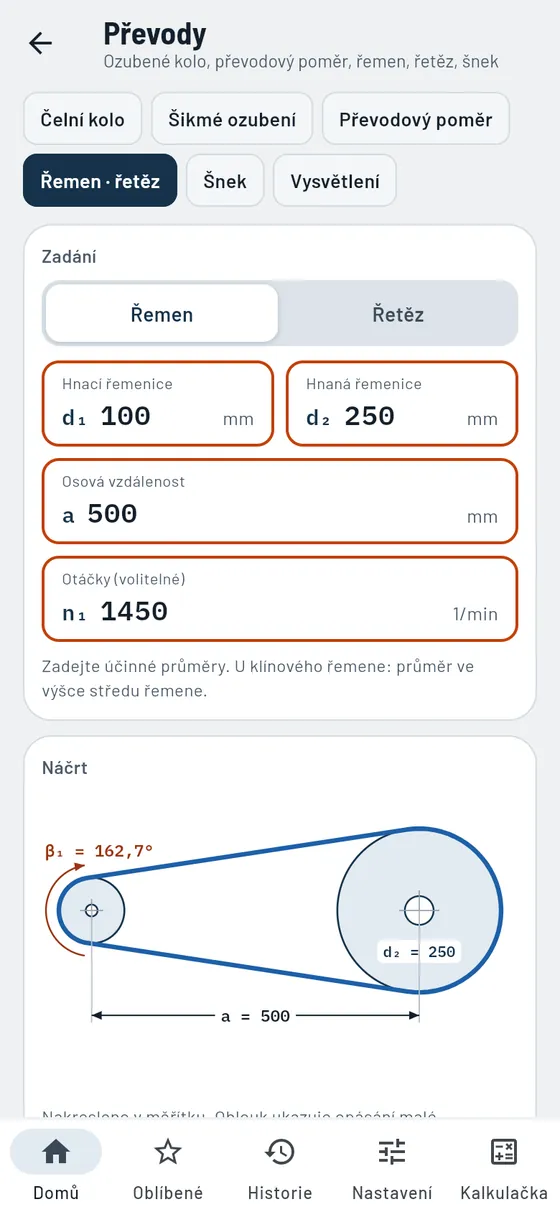The height and width of the screenshot is (1212, 560).
Task: Select the Řemen segment toggle
Action: (x=162, y=314)
